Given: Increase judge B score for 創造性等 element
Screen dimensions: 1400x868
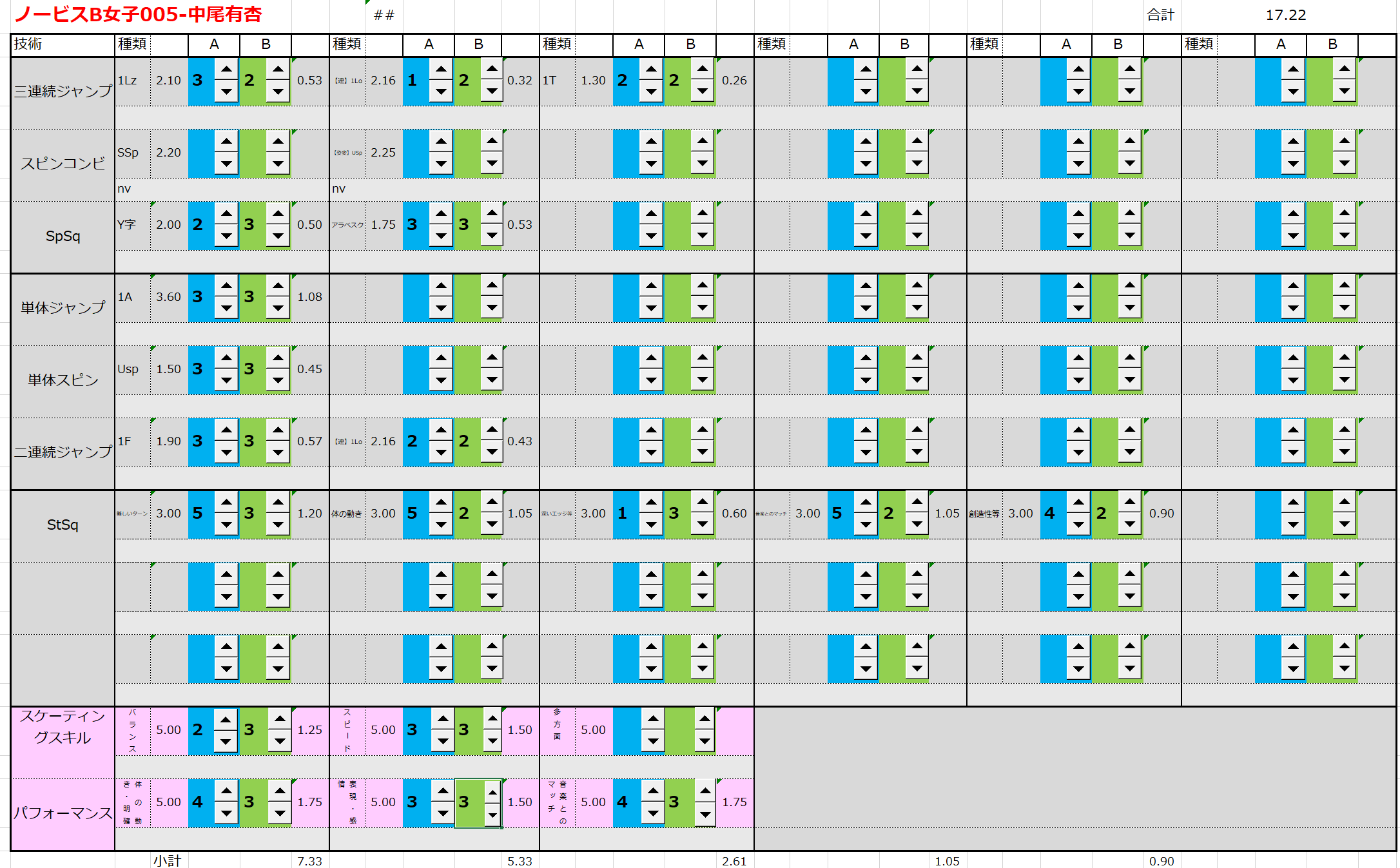Looking at the screenshot, I should (1130, 502).
